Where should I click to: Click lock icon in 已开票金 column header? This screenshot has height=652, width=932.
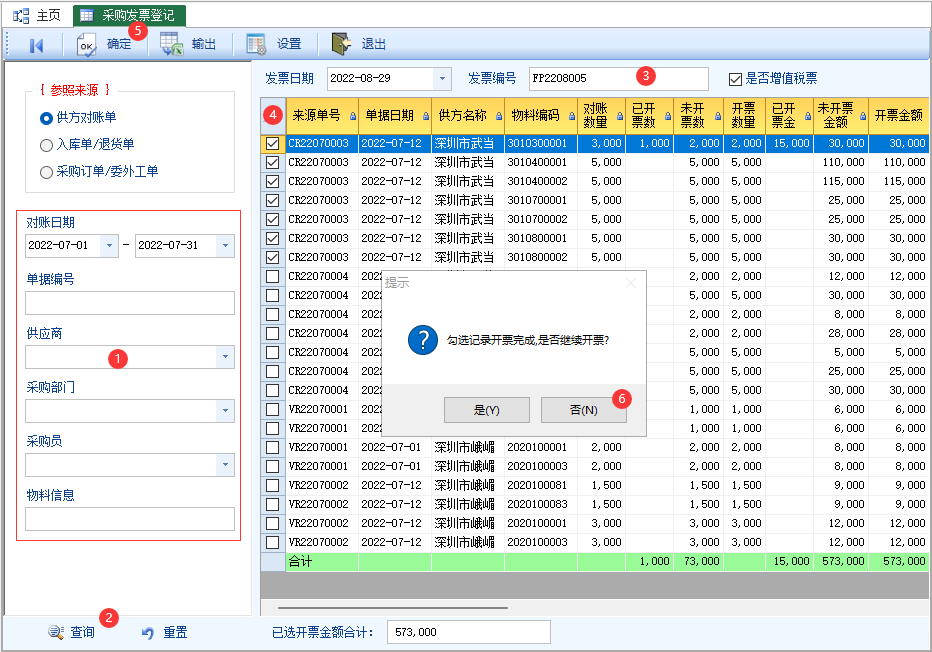(808, 116)
